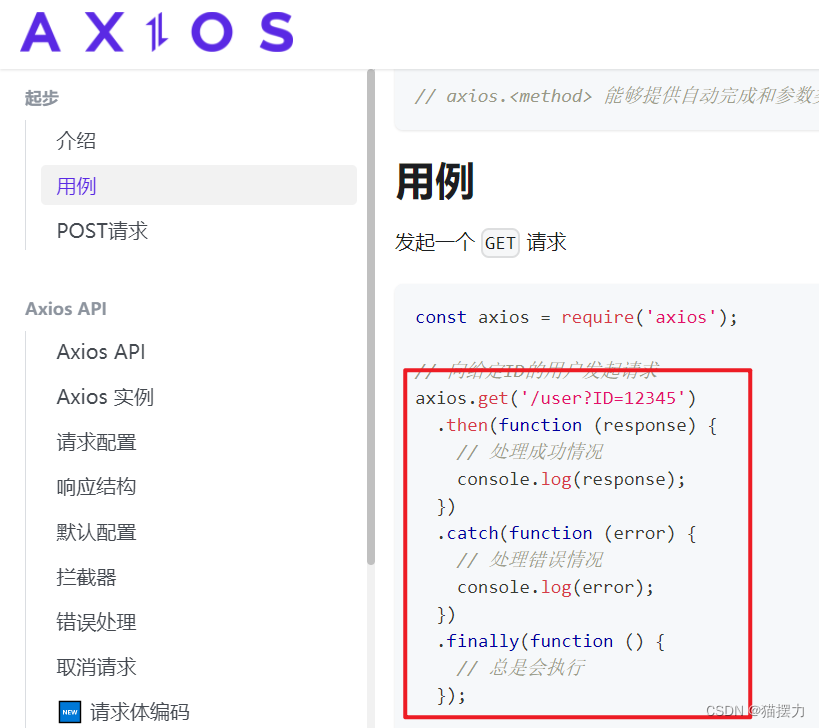Click the GET inline code tag
Viewport: 819px width, 728px height.
[x=500, y=243]
